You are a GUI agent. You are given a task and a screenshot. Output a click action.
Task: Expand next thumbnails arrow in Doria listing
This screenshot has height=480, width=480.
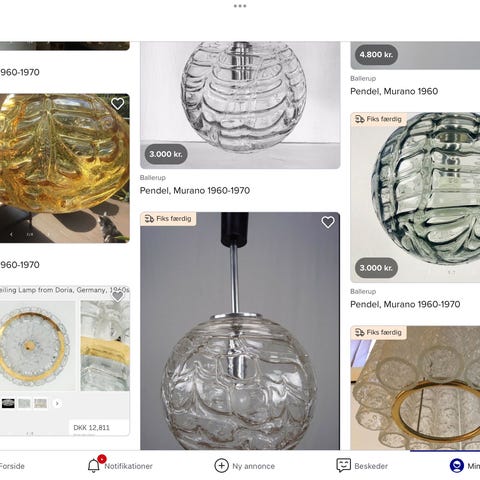(x=57, y=404)
